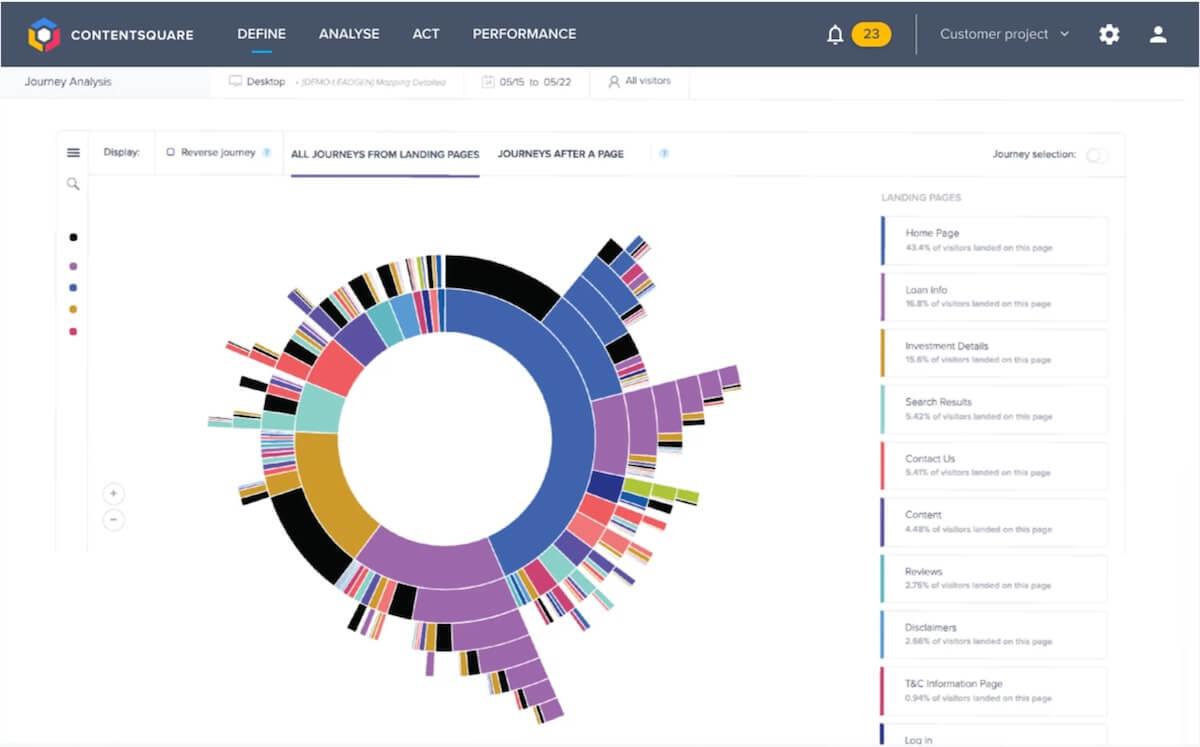Switch to Journeys After a Page tab
Screen dimensions: 1200x747
pos(560,154)
